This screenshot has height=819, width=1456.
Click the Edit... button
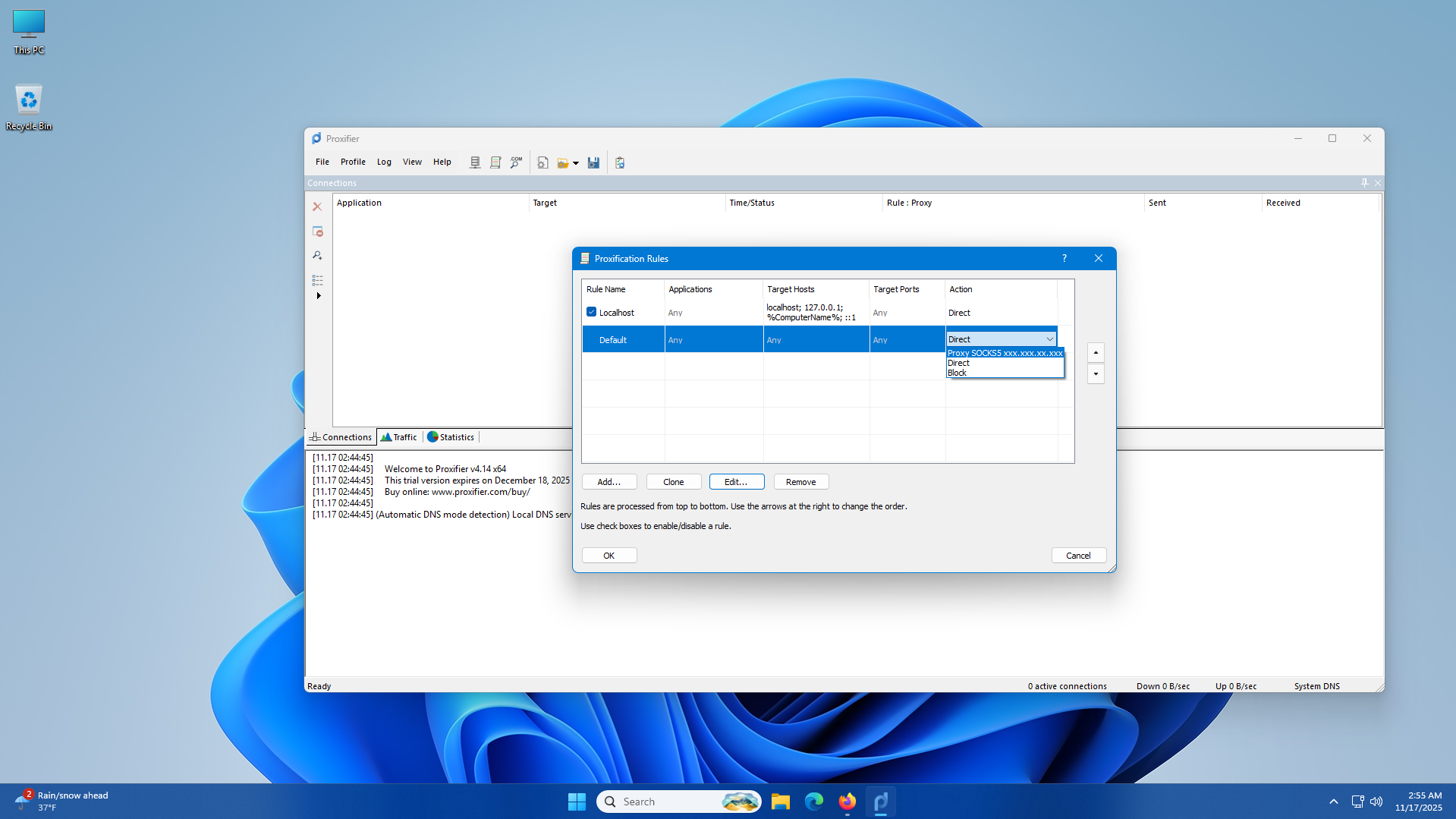(737, 482)
